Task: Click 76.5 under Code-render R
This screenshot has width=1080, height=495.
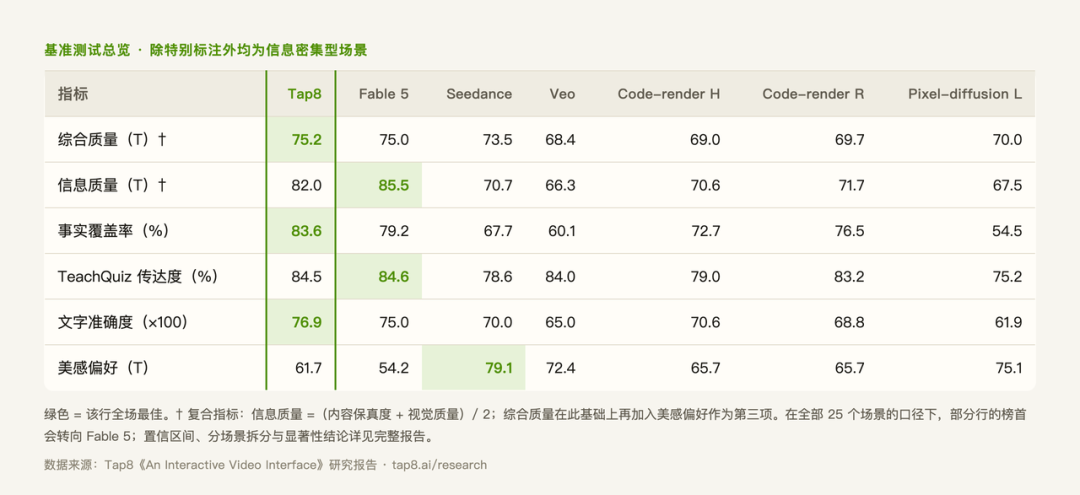Action: pyautogui.click(x=850, y=231)
